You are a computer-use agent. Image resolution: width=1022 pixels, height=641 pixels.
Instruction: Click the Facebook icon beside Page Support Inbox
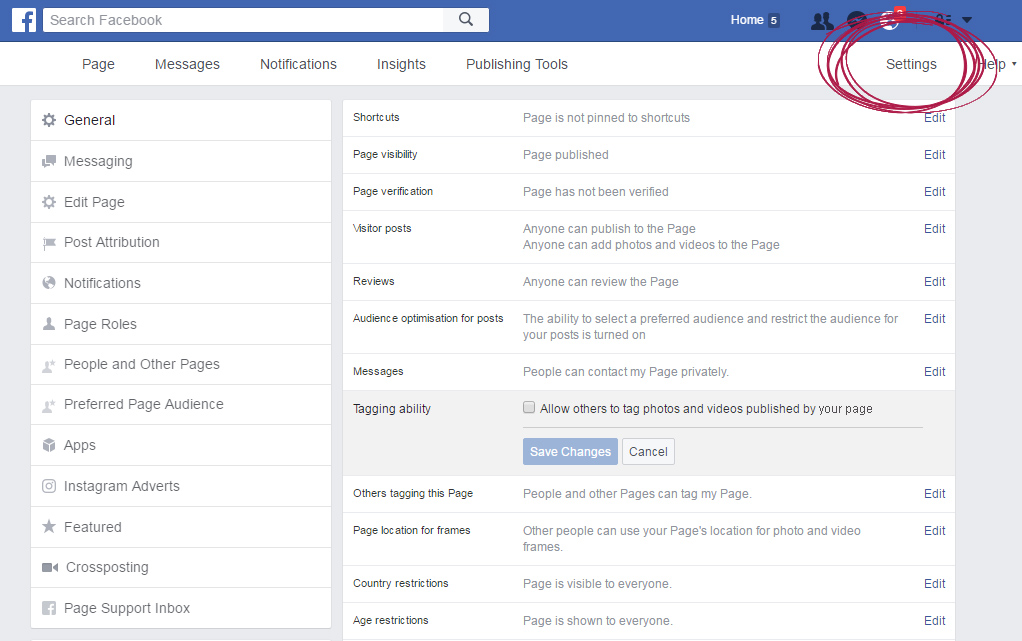49,608
